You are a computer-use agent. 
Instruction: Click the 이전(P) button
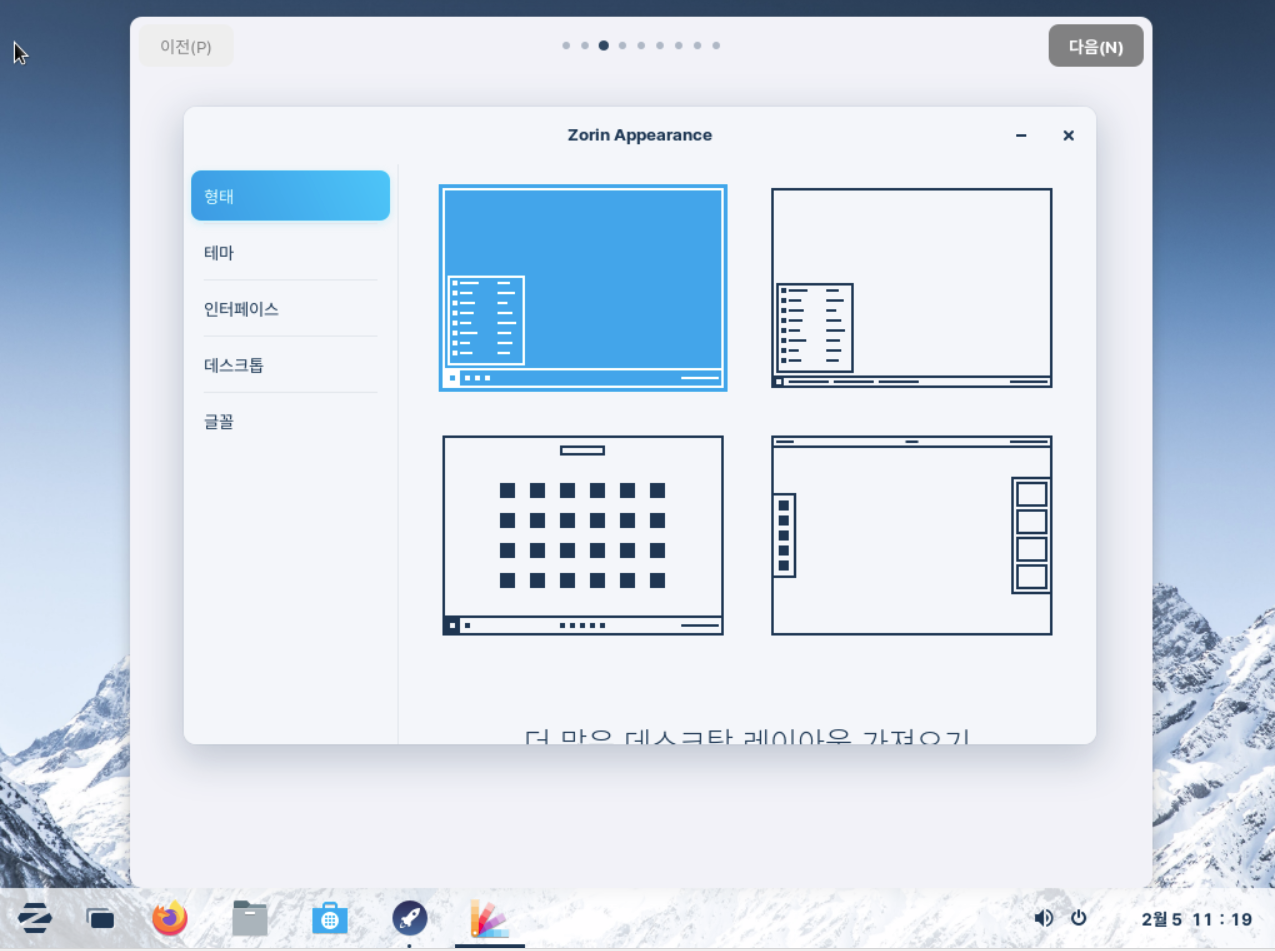click(x=186, y=46)
